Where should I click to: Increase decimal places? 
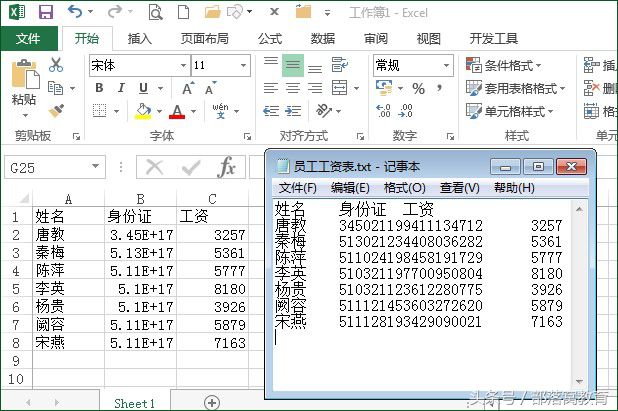(383, 111)
